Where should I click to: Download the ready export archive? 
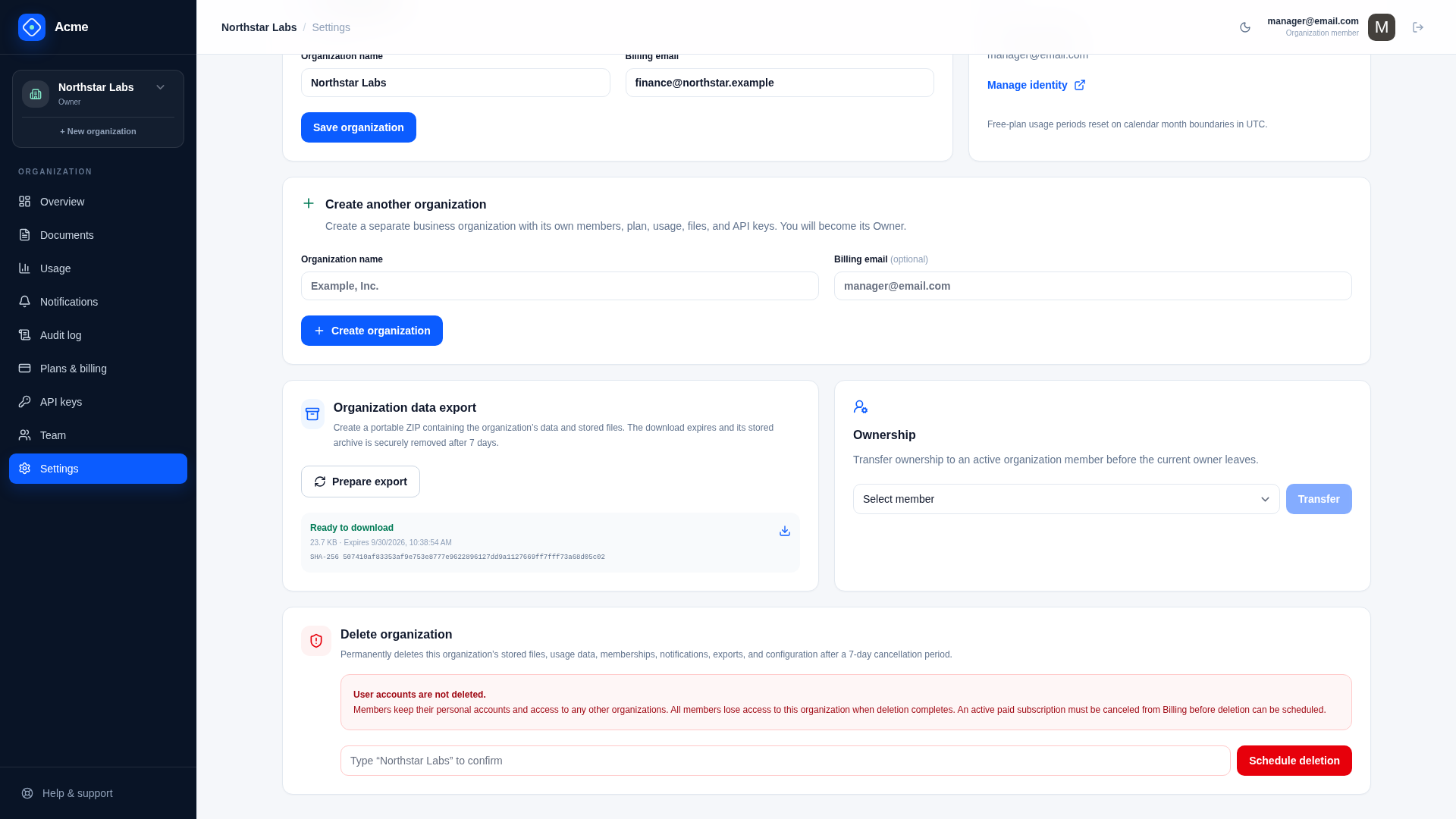785,531
